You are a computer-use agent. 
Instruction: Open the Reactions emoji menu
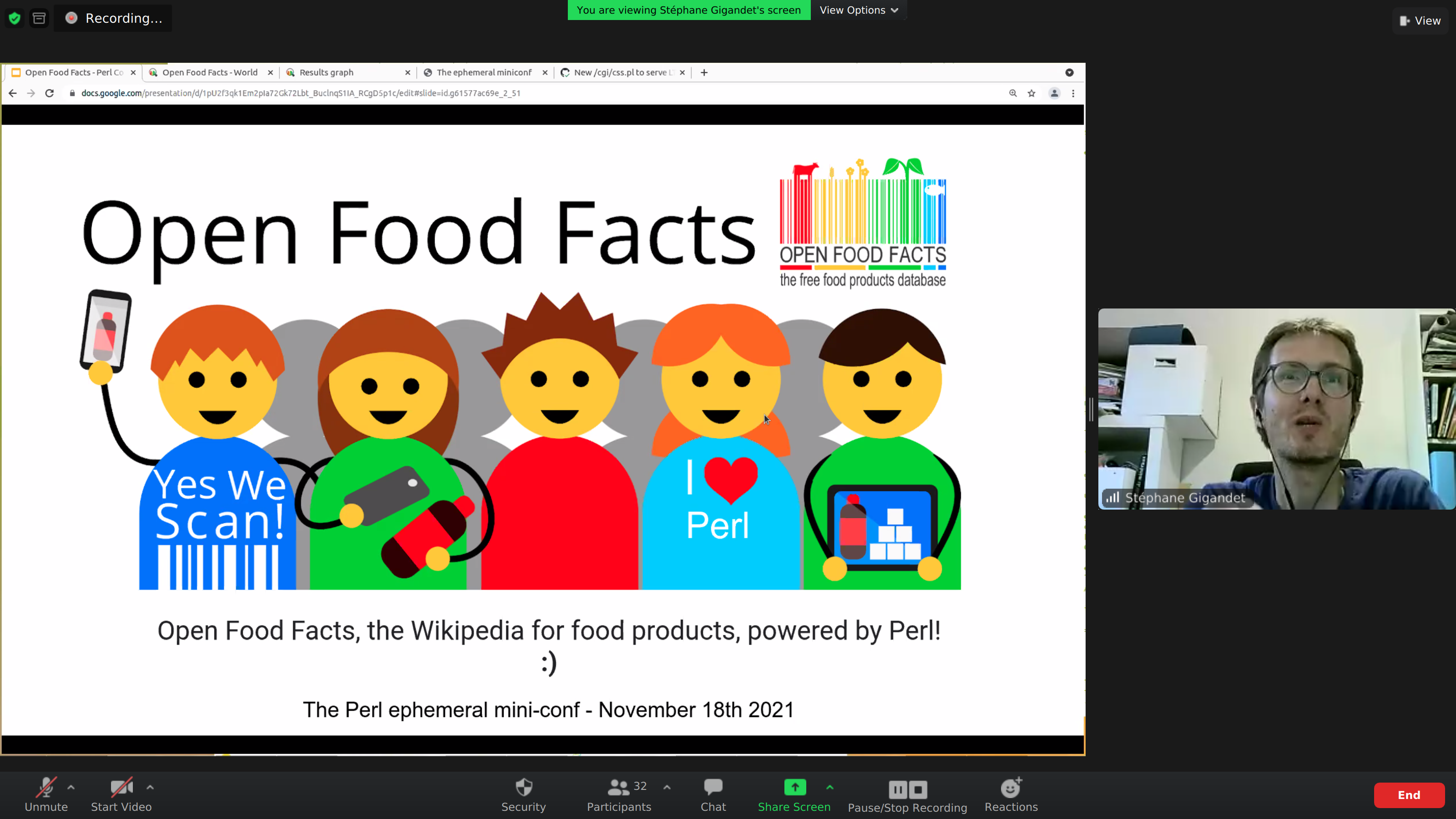1011,795
